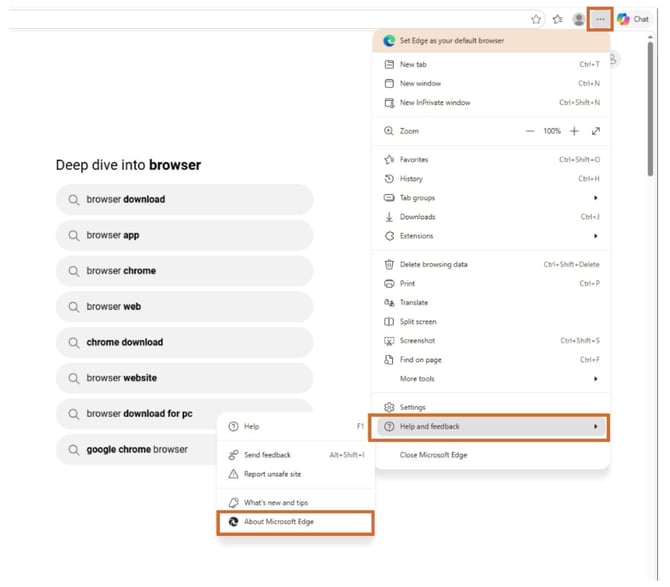Image resolution: width=670 pixels, height=587 pixels.
Task: Choose Delete browsing data
Action: 491,264
